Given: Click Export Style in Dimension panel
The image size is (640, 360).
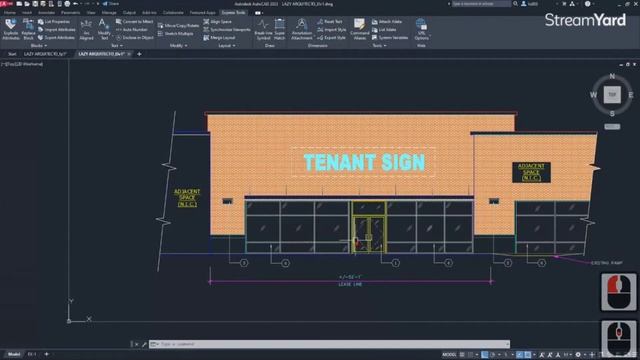Looking at the screenshot, I should [x=331, y=38].
